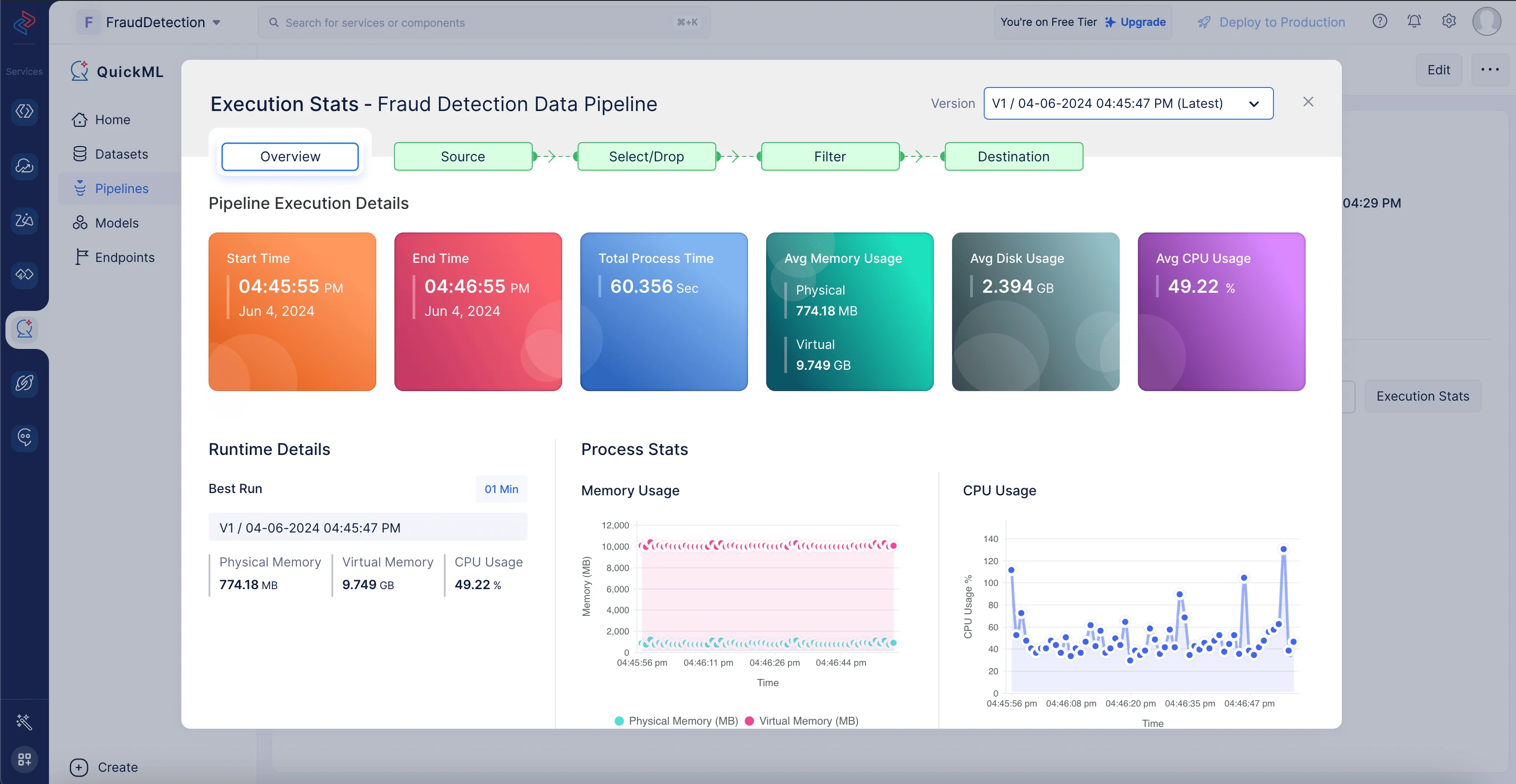Click the serverless code service icon
The height and width of the screenshot is (784, 1516).
click(x=25, y=111)
